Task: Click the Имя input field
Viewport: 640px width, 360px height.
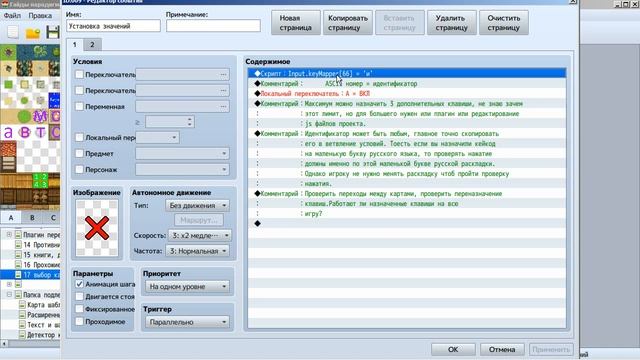Action: click(113, 26)
